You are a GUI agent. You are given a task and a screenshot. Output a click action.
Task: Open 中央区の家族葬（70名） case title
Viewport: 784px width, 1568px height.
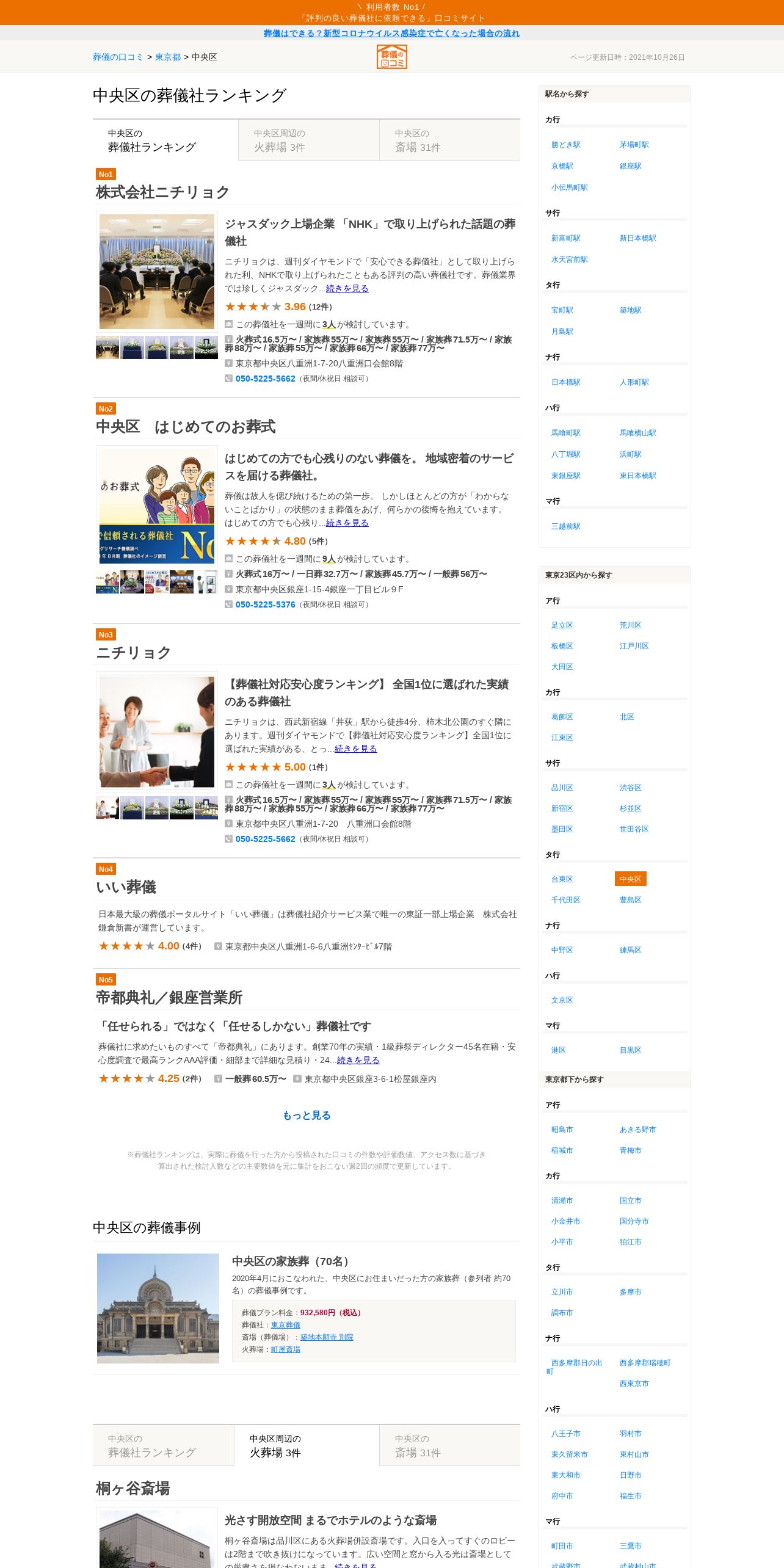[292, 1261]
